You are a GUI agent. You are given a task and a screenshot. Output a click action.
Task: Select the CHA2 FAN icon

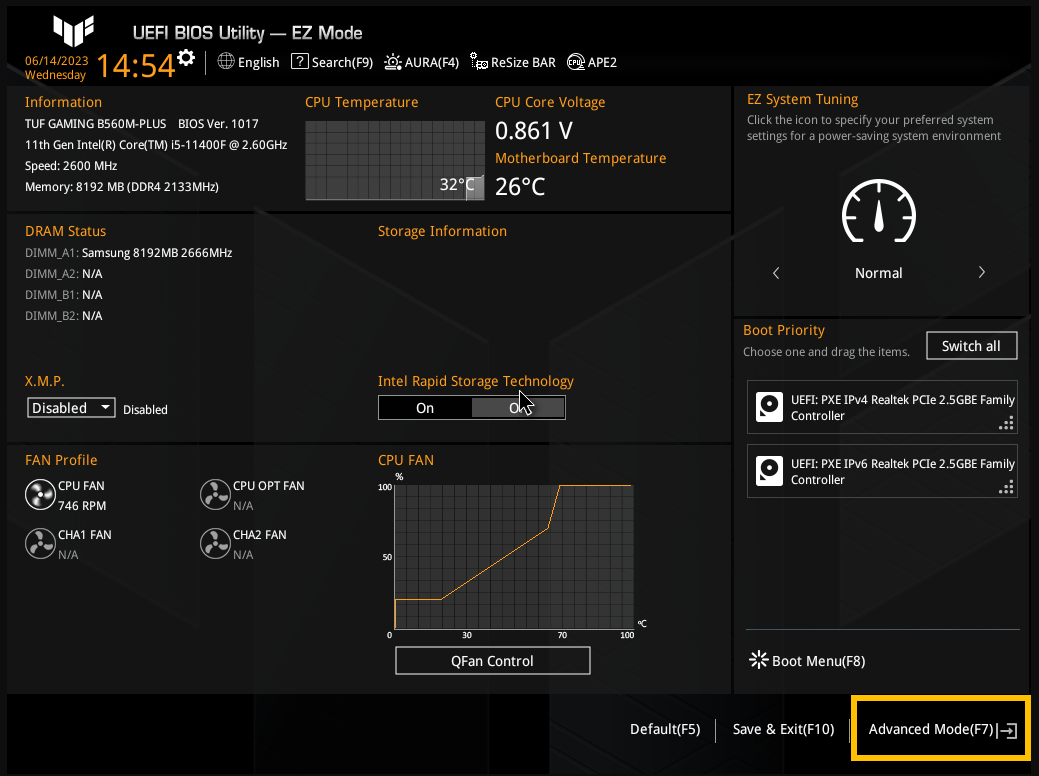pyautogui.click(x=215, y=544)
